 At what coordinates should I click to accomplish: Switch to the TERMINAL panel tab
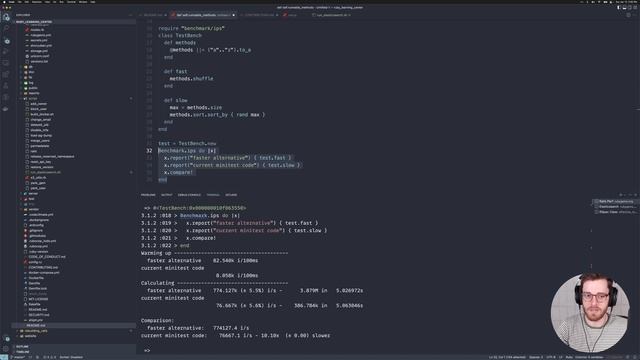213,195
